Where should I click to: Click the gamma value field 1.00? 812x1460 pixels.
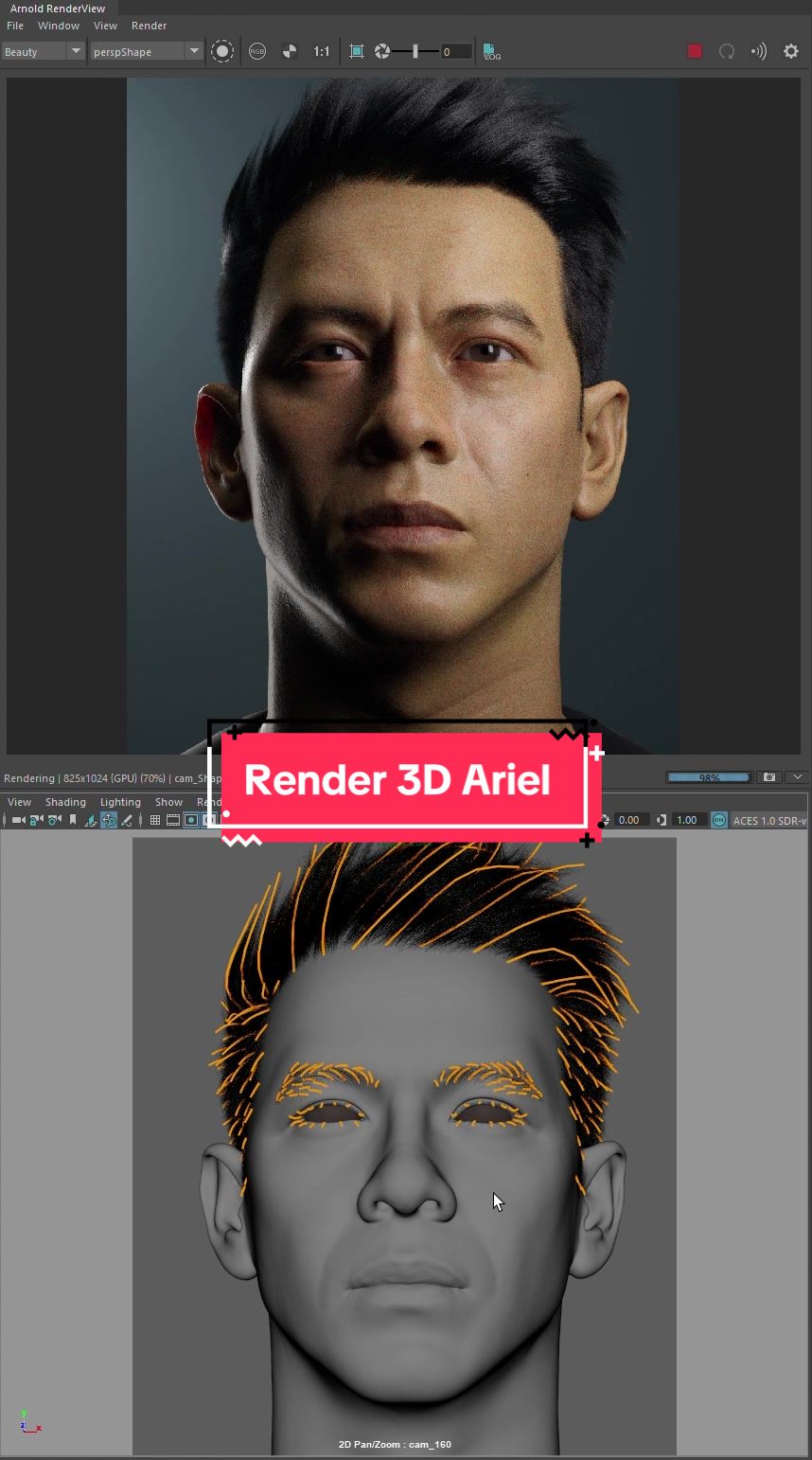pos(688,820)
